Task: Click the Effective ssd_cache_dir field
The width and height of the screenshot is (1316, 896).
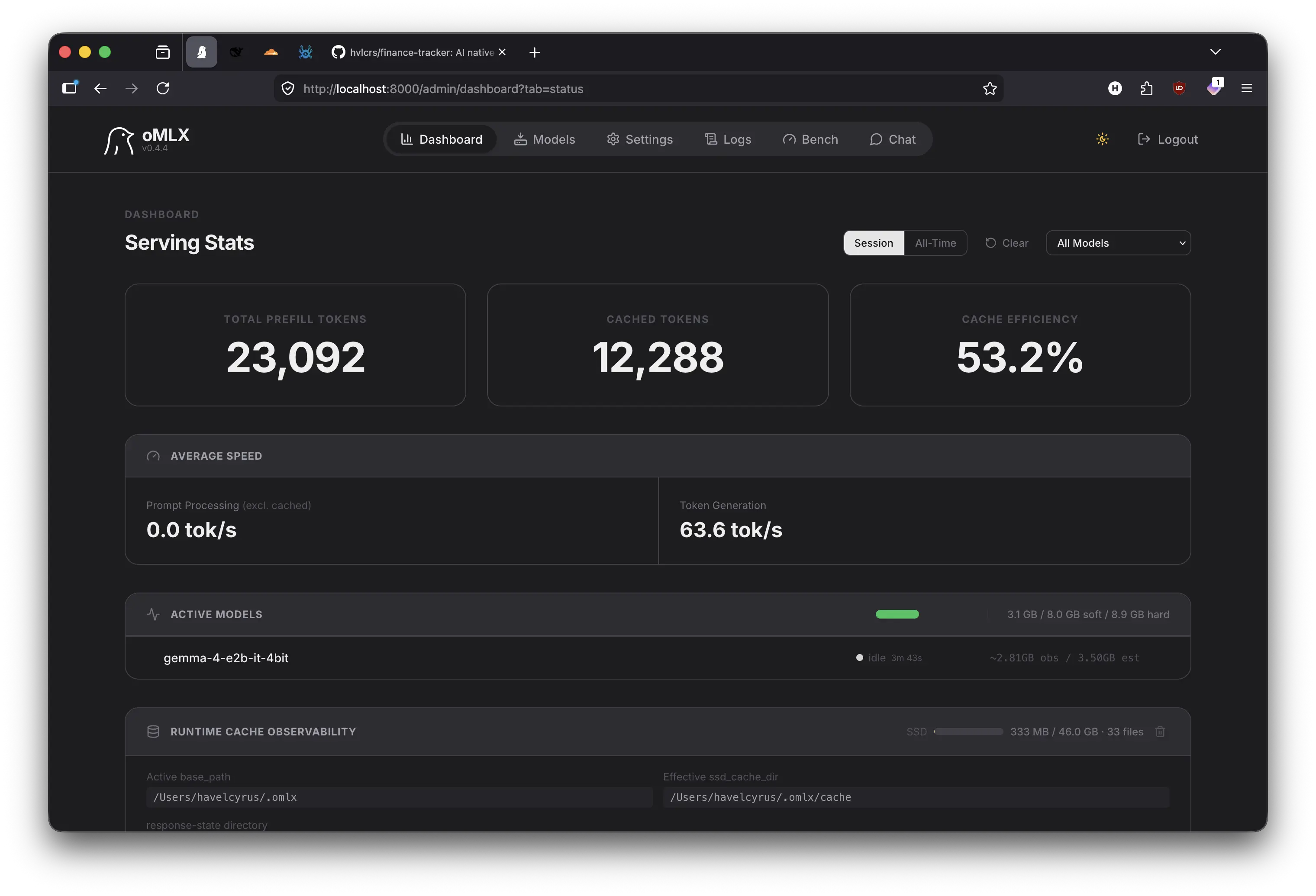Action: (x=916, y=797)
